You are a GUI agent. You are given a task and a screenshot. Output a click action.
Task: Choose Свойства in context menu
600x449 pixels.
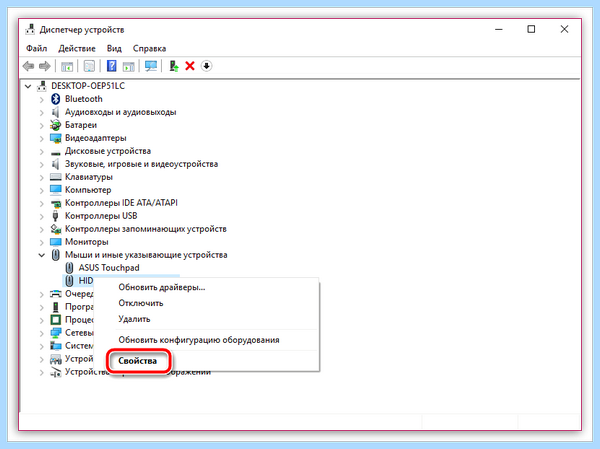(x=137, y=361)
